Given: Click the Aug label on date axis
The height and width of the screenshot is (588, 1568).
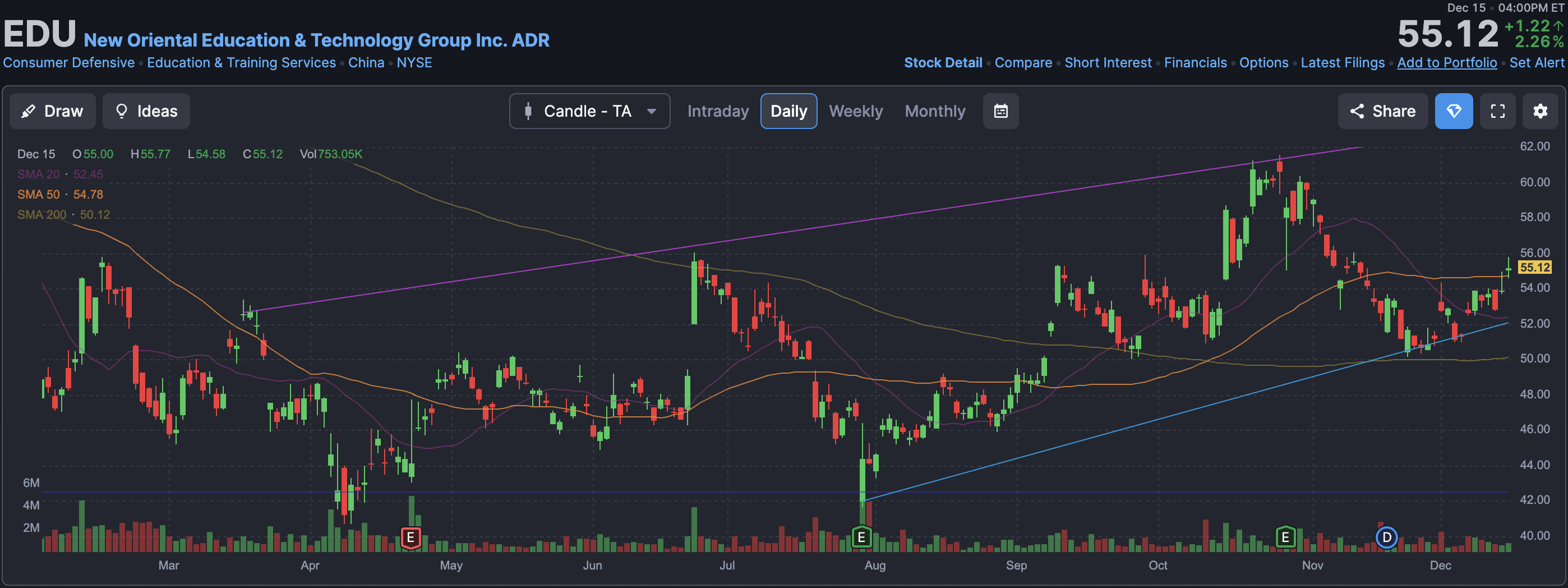Looking at the screenshot, I should [875, 565].
